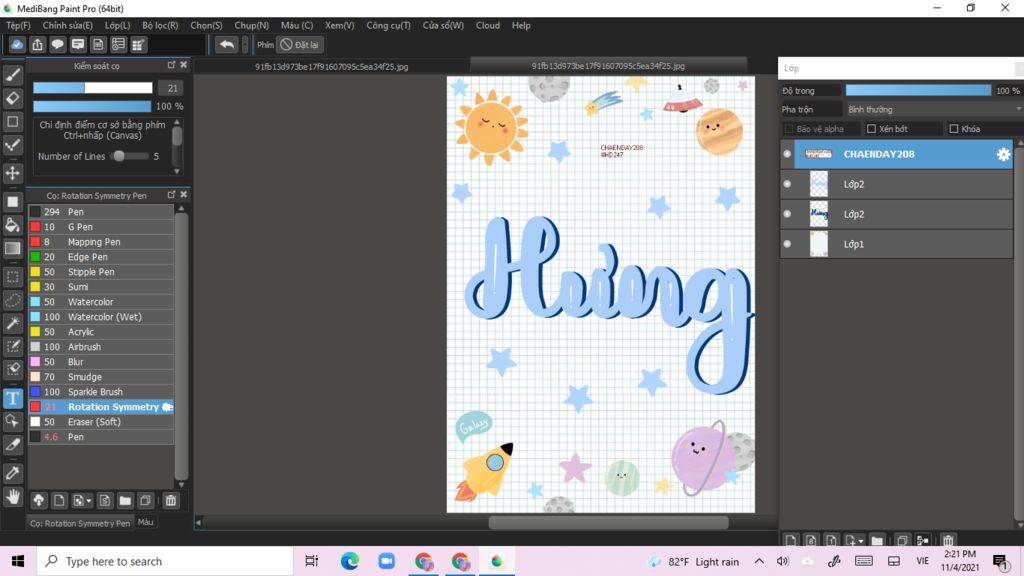Click the cloud brush download icon
This screenshot has height=576, width=1024.
click(39, 501)
